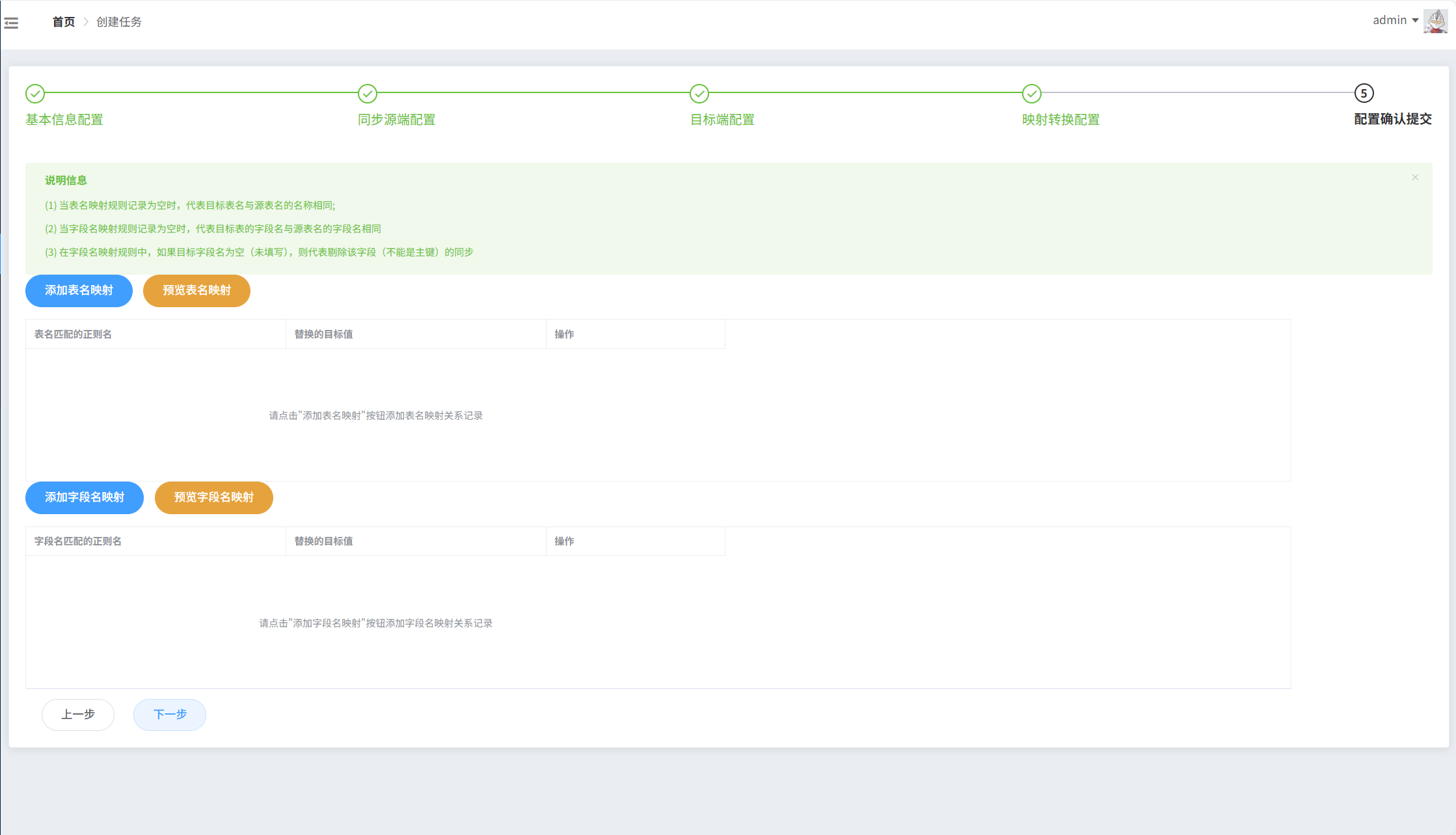Proceed with the 下一步 button

tap(170, 715)
